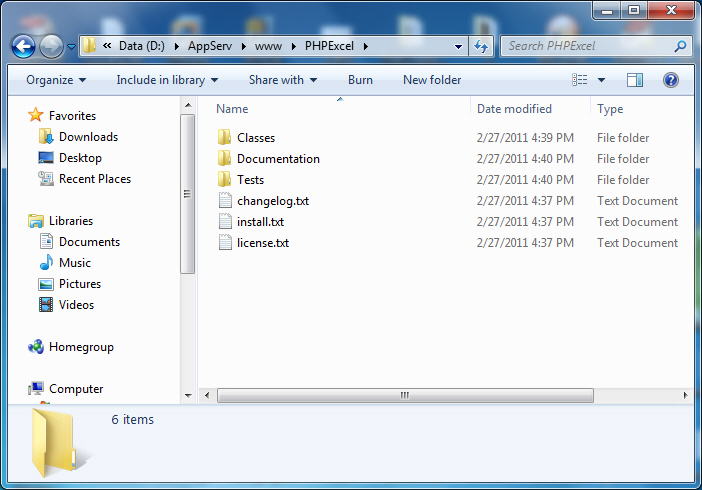Click the PHPExcel breadcrumb

click(329, 46)
